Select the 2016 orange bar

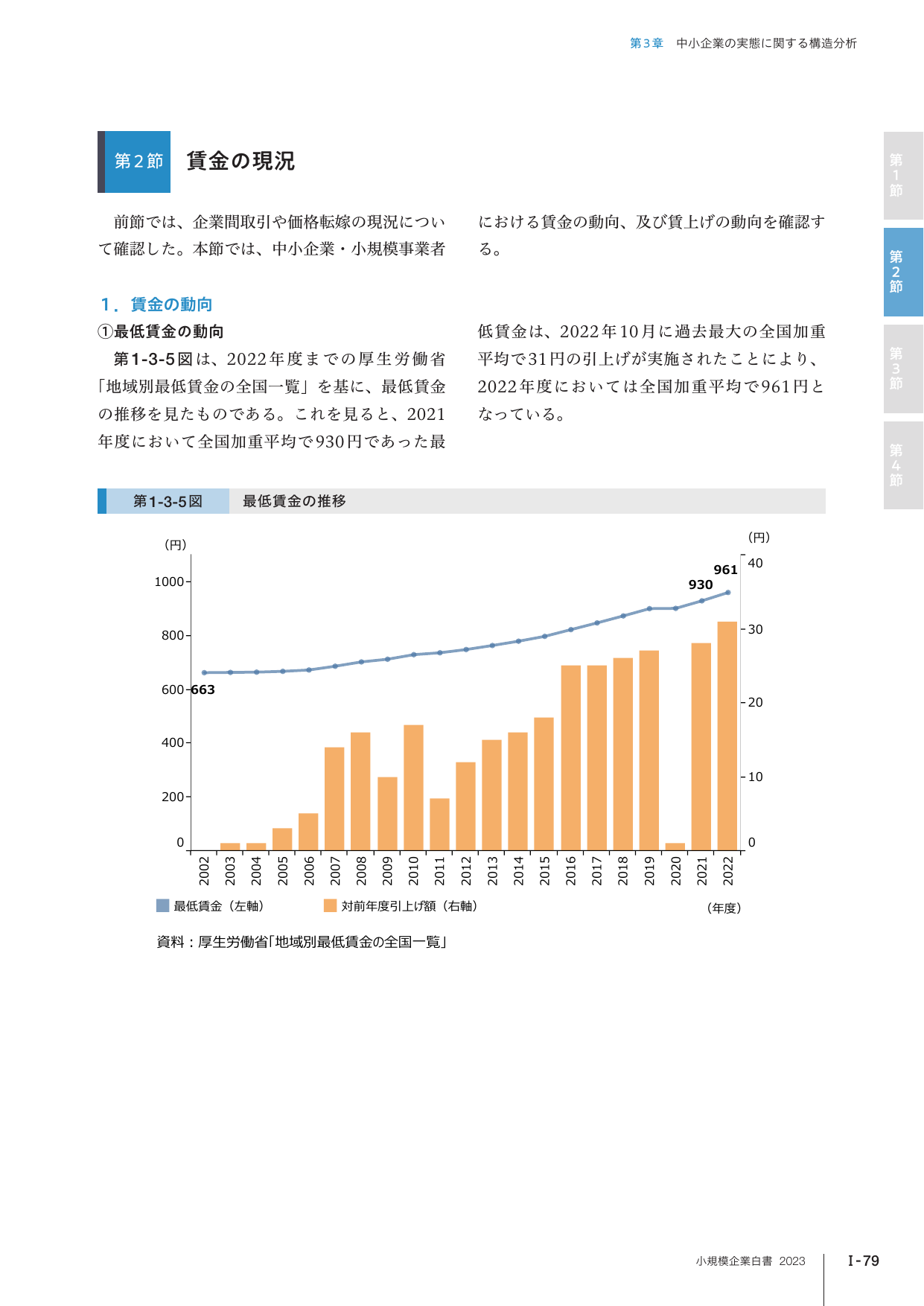(570, 758)
